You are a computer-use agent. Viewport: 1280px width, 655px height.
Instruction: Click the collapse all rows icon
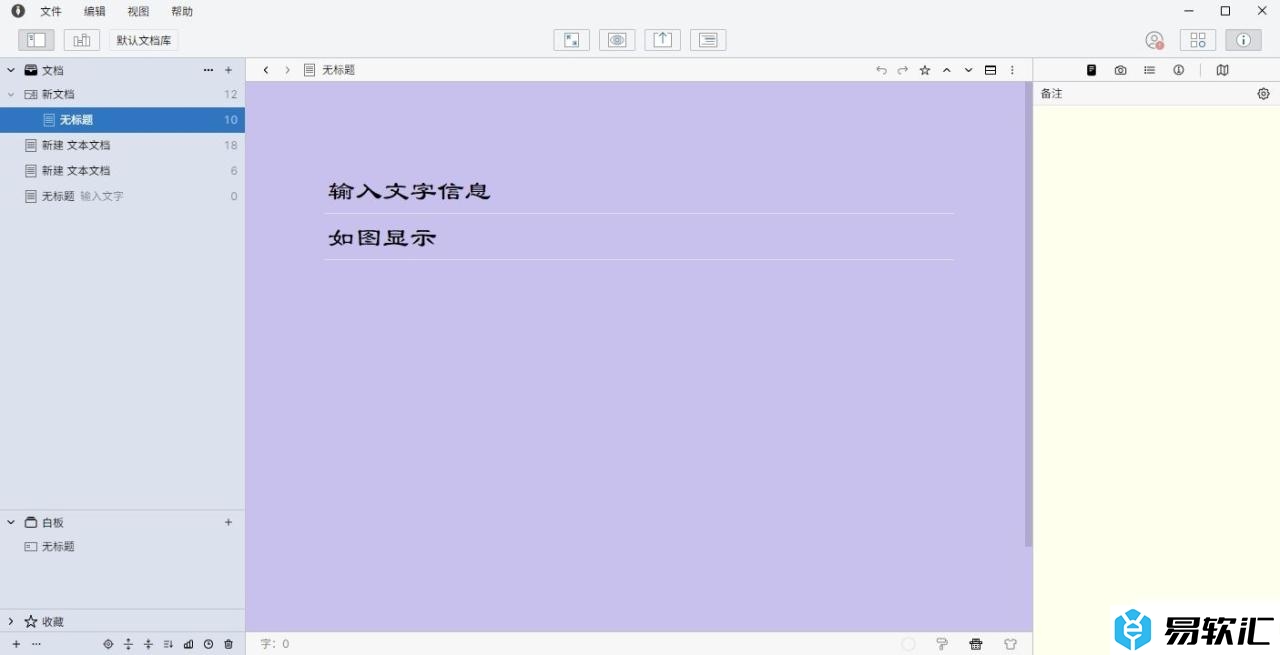tap(148, 644)
